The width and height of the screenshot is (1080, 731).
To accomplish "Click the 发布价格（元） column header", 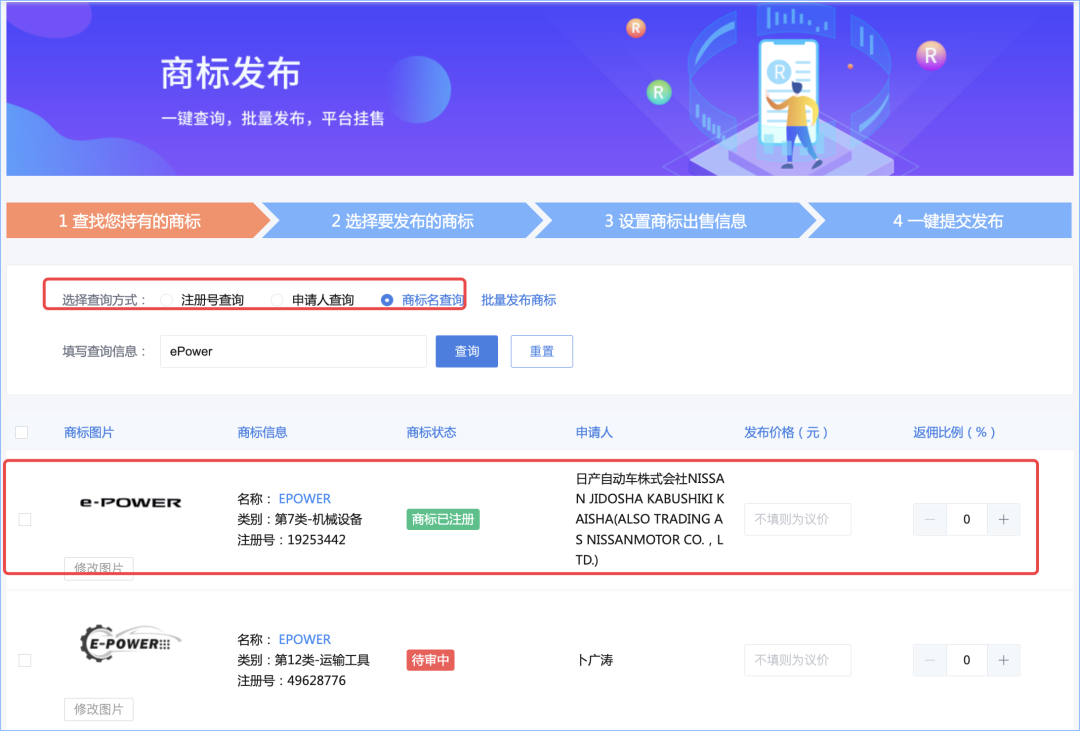I will click(x=786, y=433).
